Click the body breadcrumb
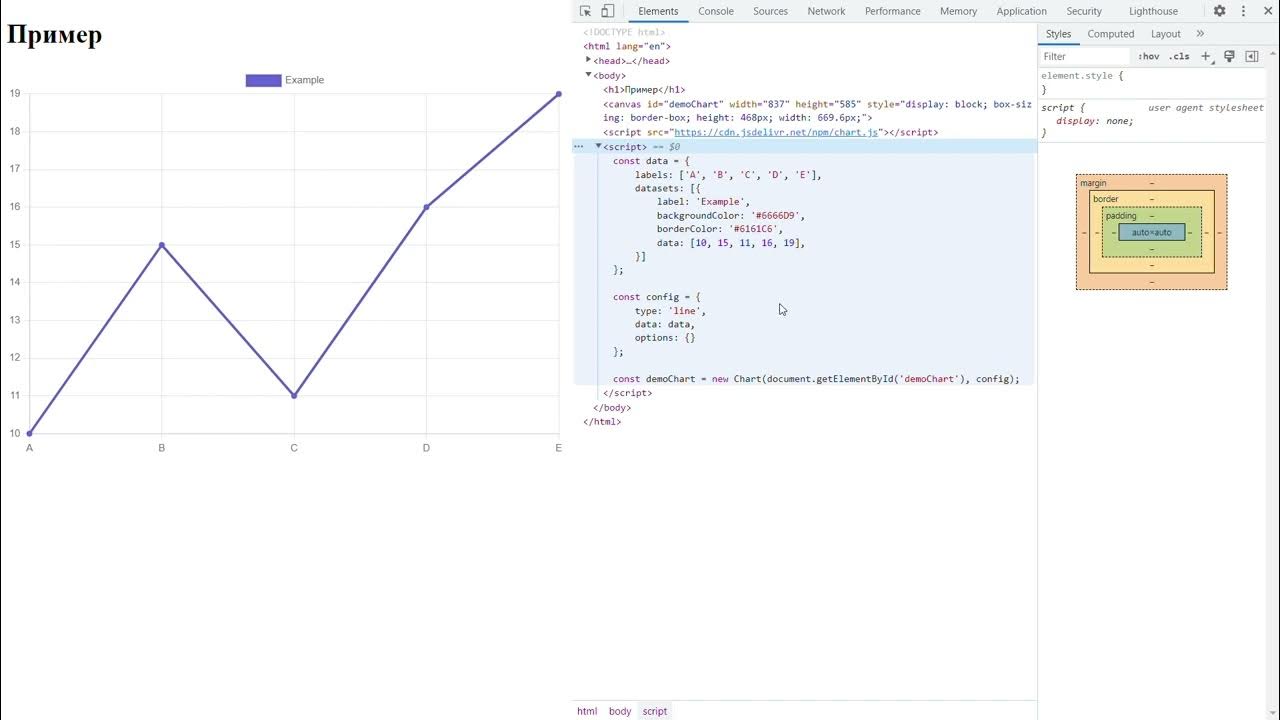Image resolution: width=1280 pixels, height=720 pixels. [x=620, y=711]
